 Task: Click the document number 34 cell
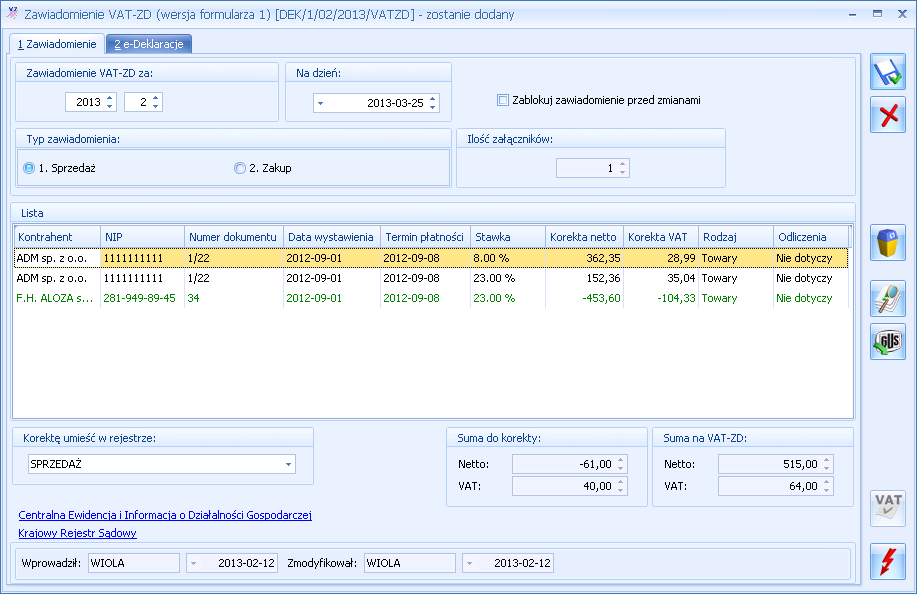[x=233, y=298]
